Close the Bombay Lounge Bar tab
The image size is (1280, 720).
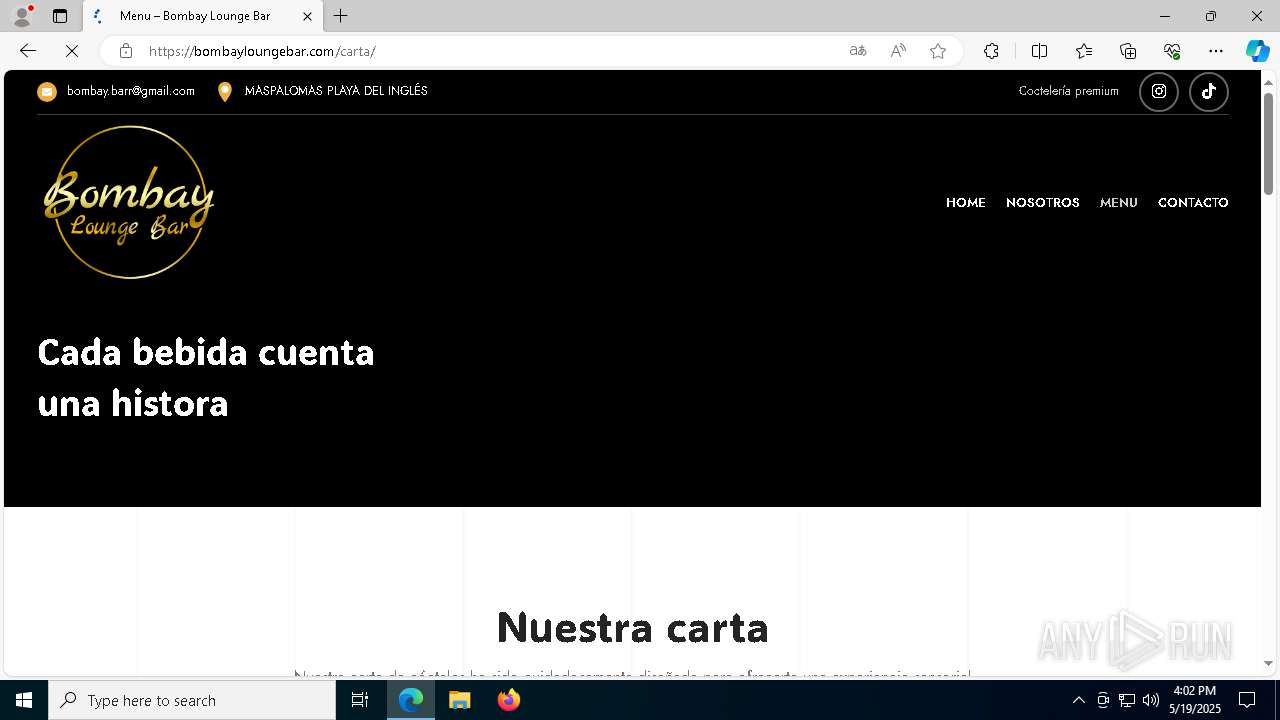click(x=307, y=16)
